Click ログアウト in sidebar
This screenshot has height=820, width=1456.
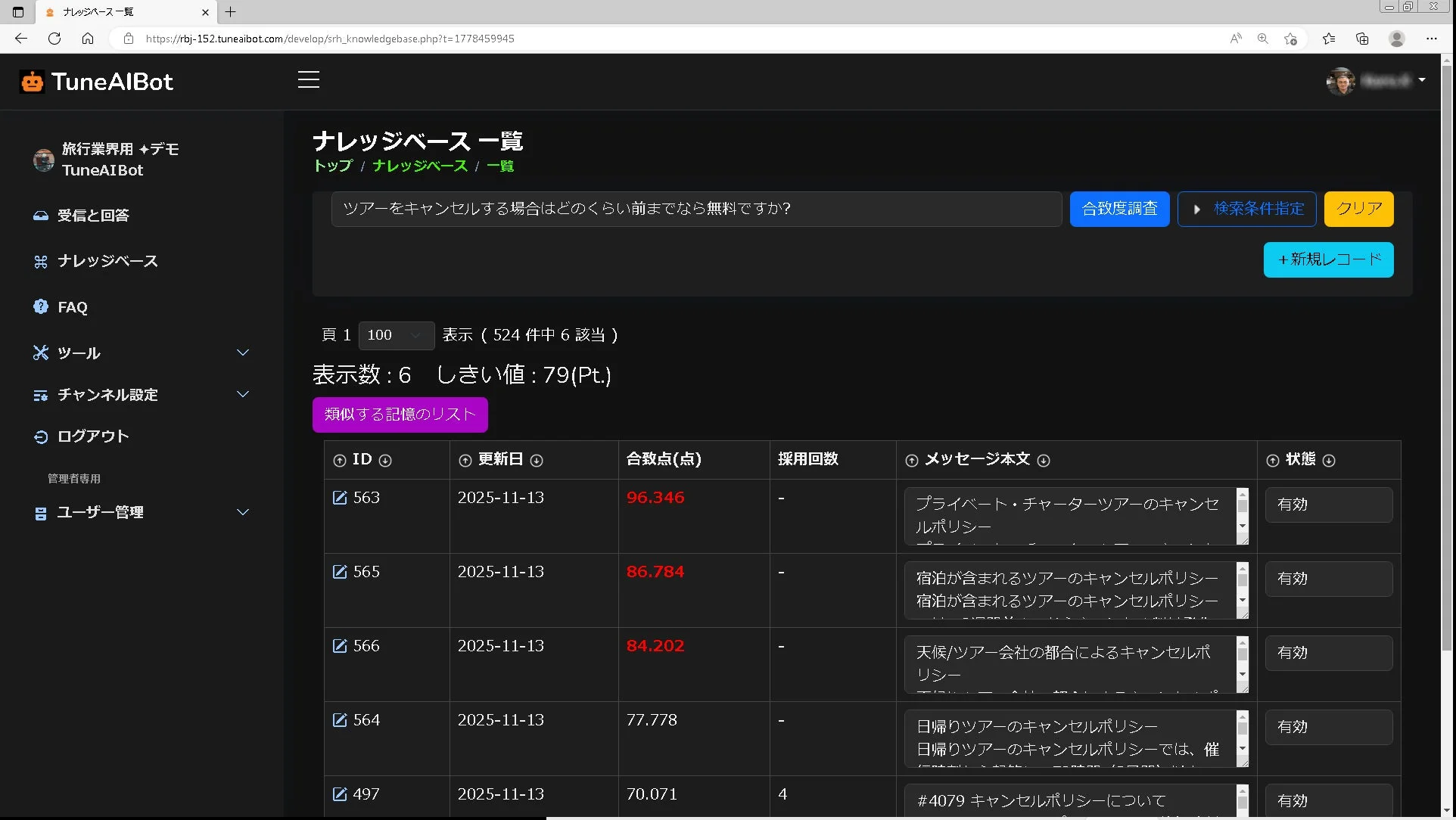coord(81,436)
